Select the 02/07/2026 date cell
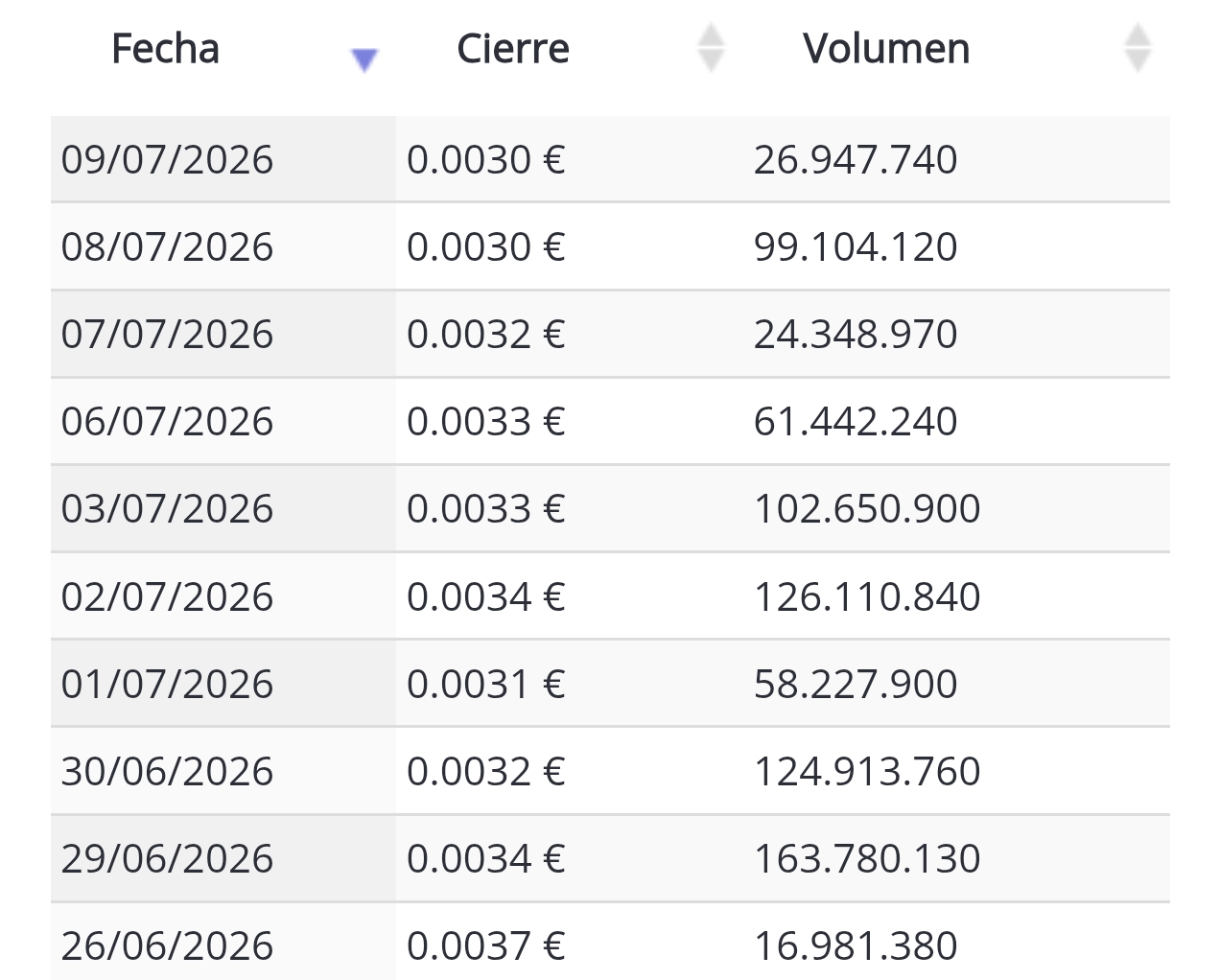The height and width of the screenshot is (980, 1220). coord(223,596)
